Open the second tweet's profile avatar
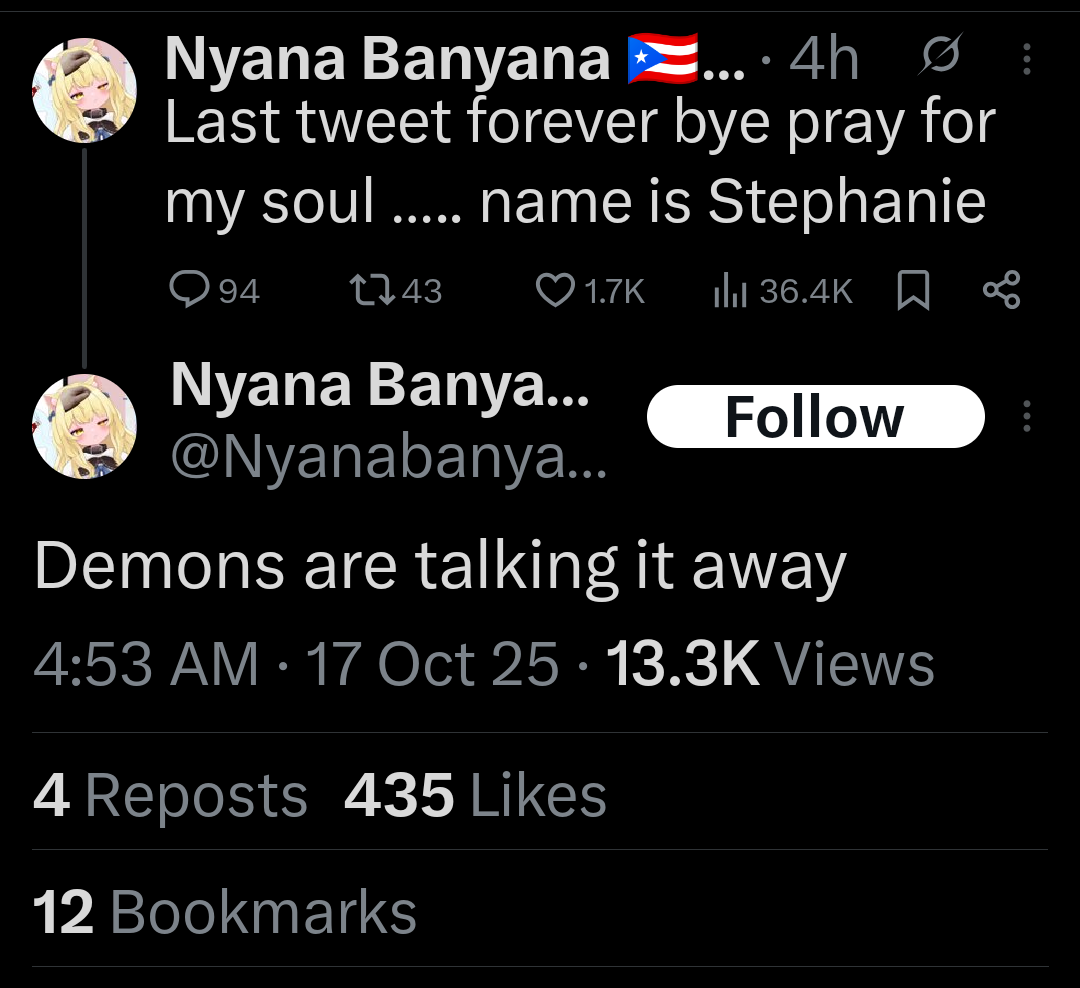The height and width of the screenshot is (988, 1080). (x=84, y=425)
